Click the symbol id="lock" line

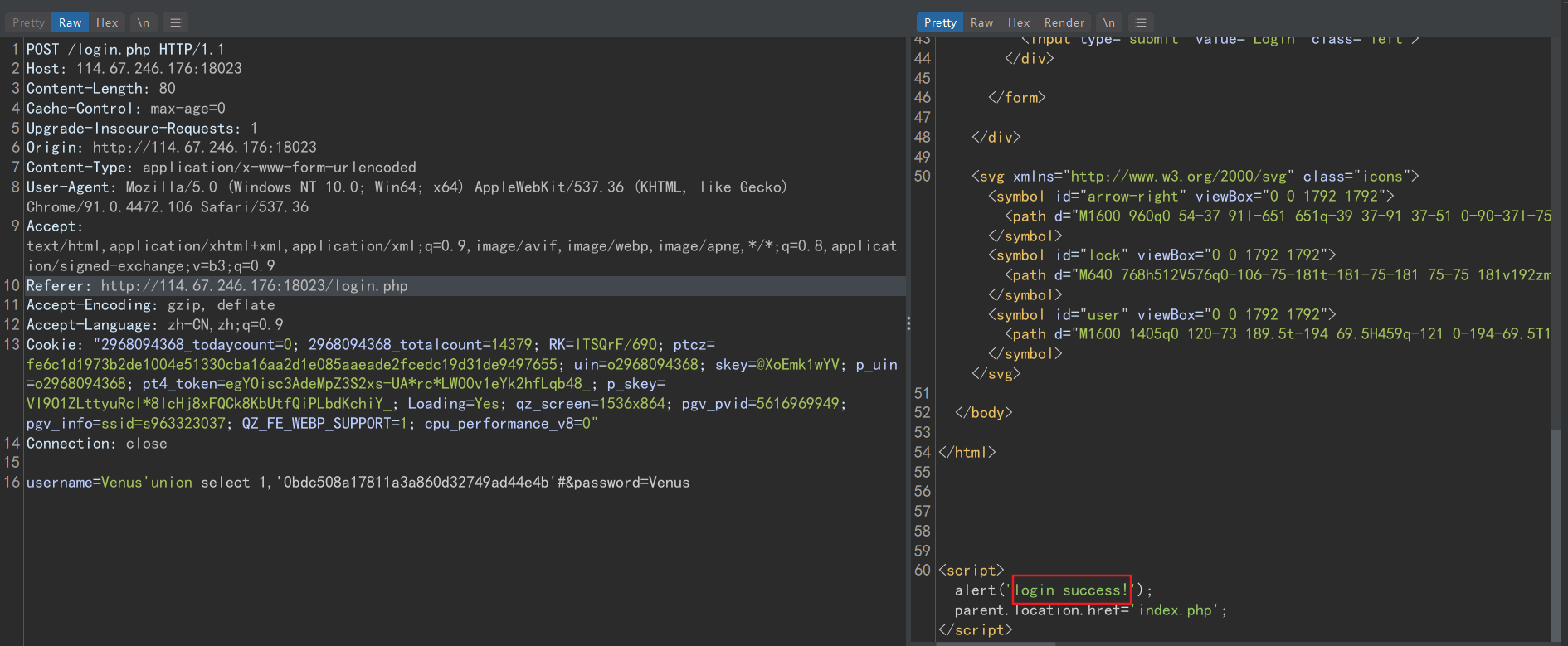click(x=1162, y=255)
